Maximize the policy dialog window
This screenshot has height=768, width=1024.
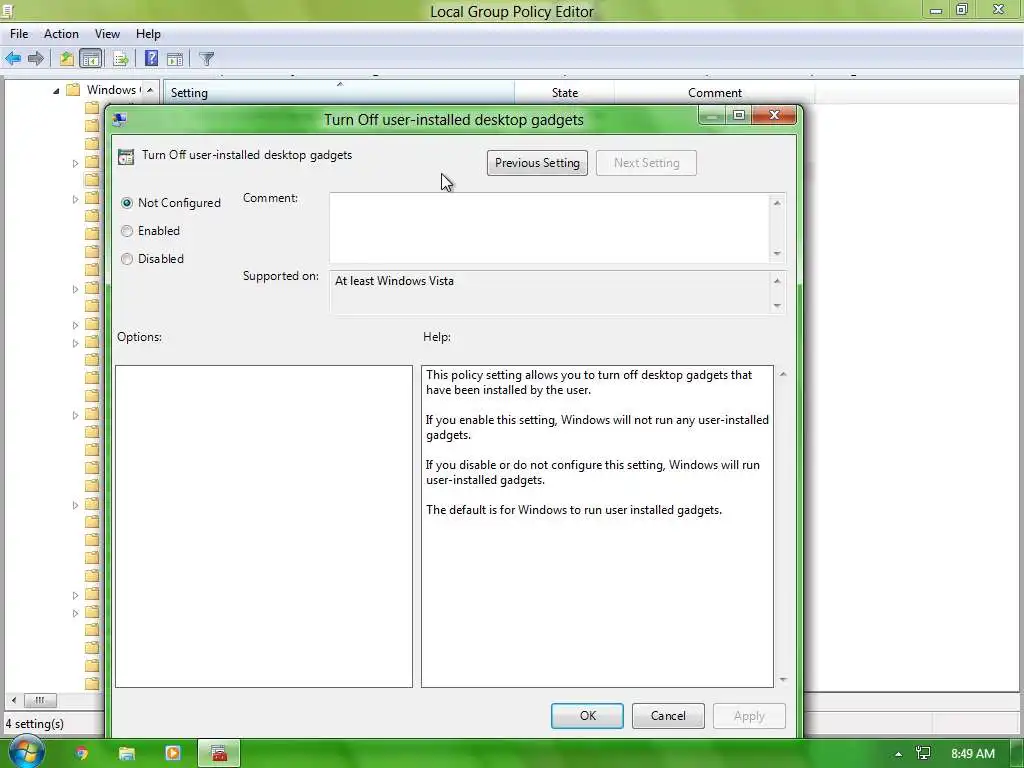(x=739, y=115)
